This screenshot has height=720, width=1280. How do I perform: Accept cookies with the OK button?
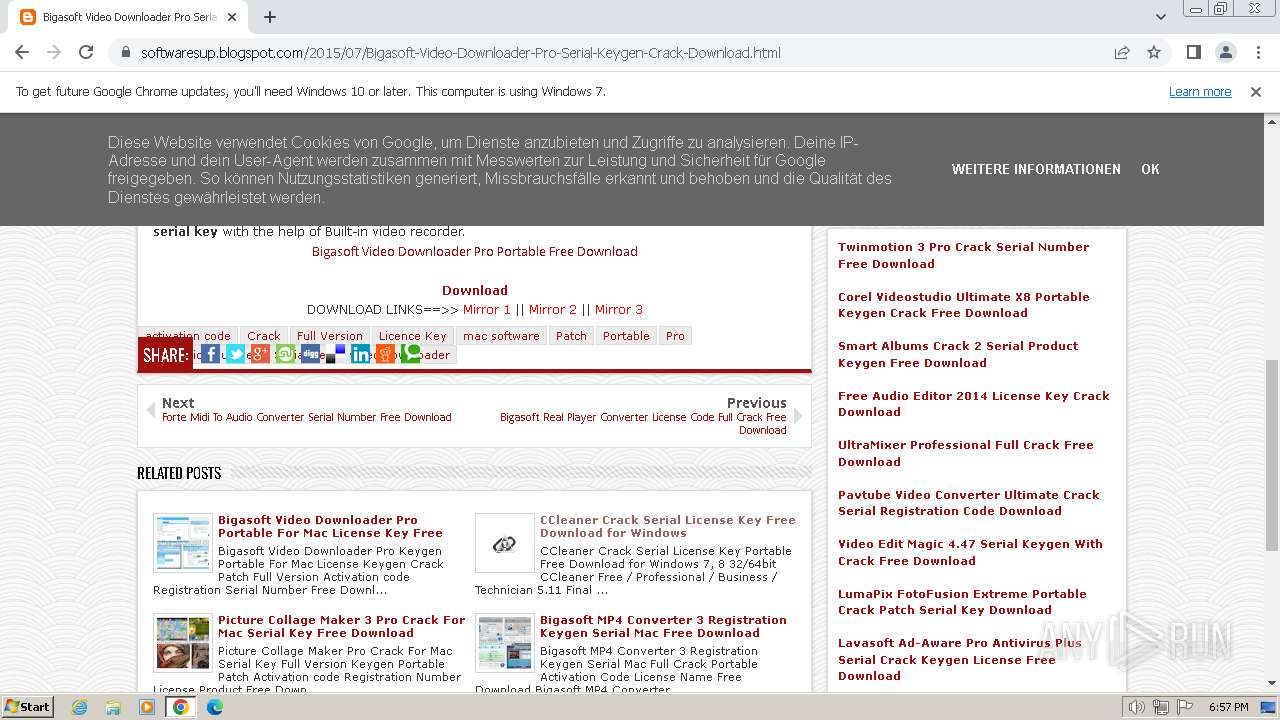pos(1150,169)
